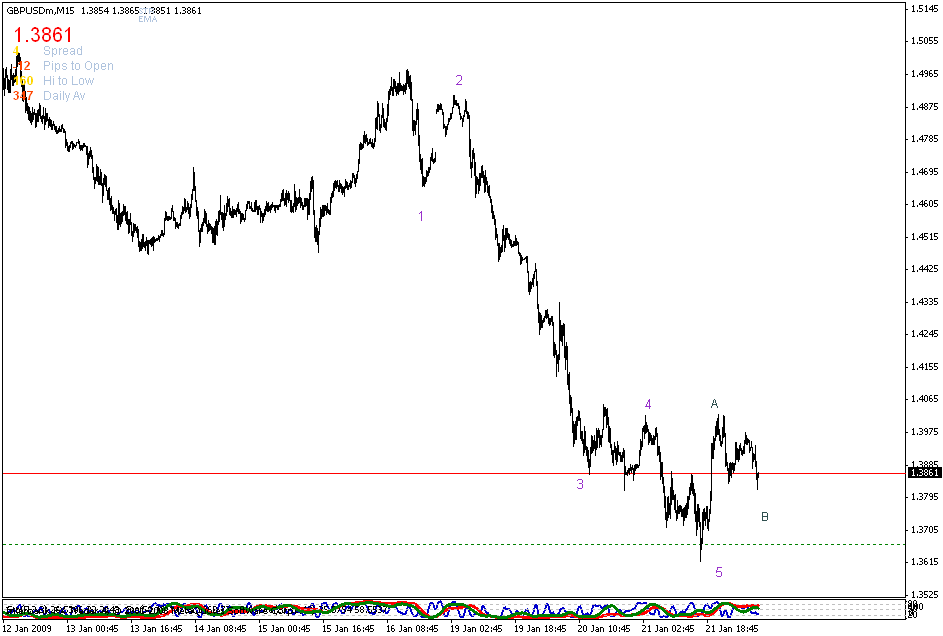Select the corrective wave label A
This screenshot has height=636, width=943.
coord(714,403)
